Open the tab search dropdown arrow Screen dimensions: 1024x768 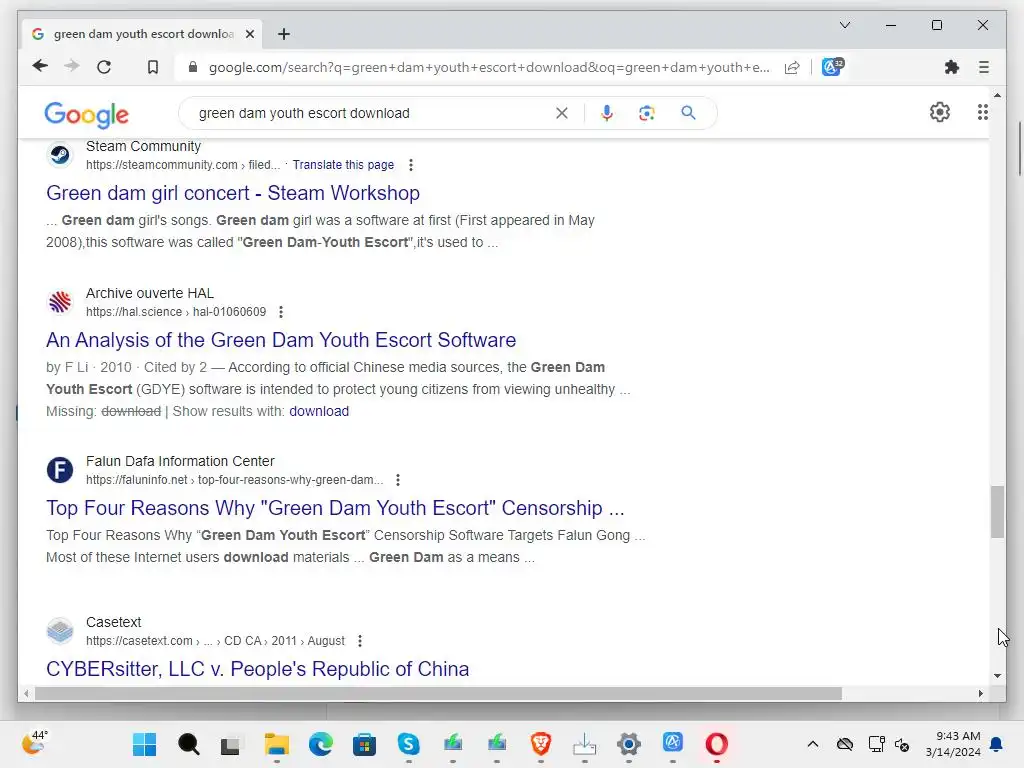click(x=844, y=25)
